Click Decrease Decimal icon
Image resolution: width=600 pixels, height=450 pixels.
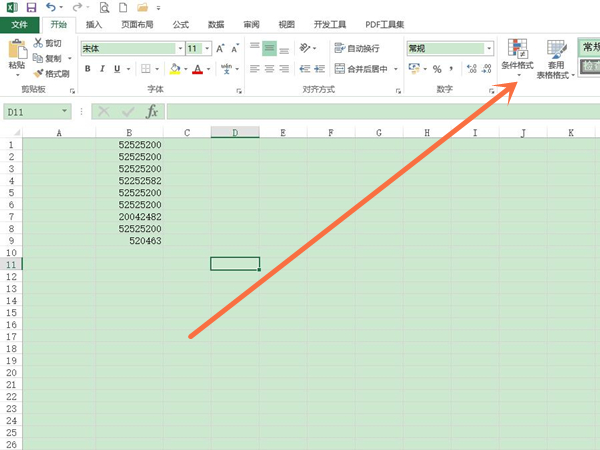coord(487,69)
